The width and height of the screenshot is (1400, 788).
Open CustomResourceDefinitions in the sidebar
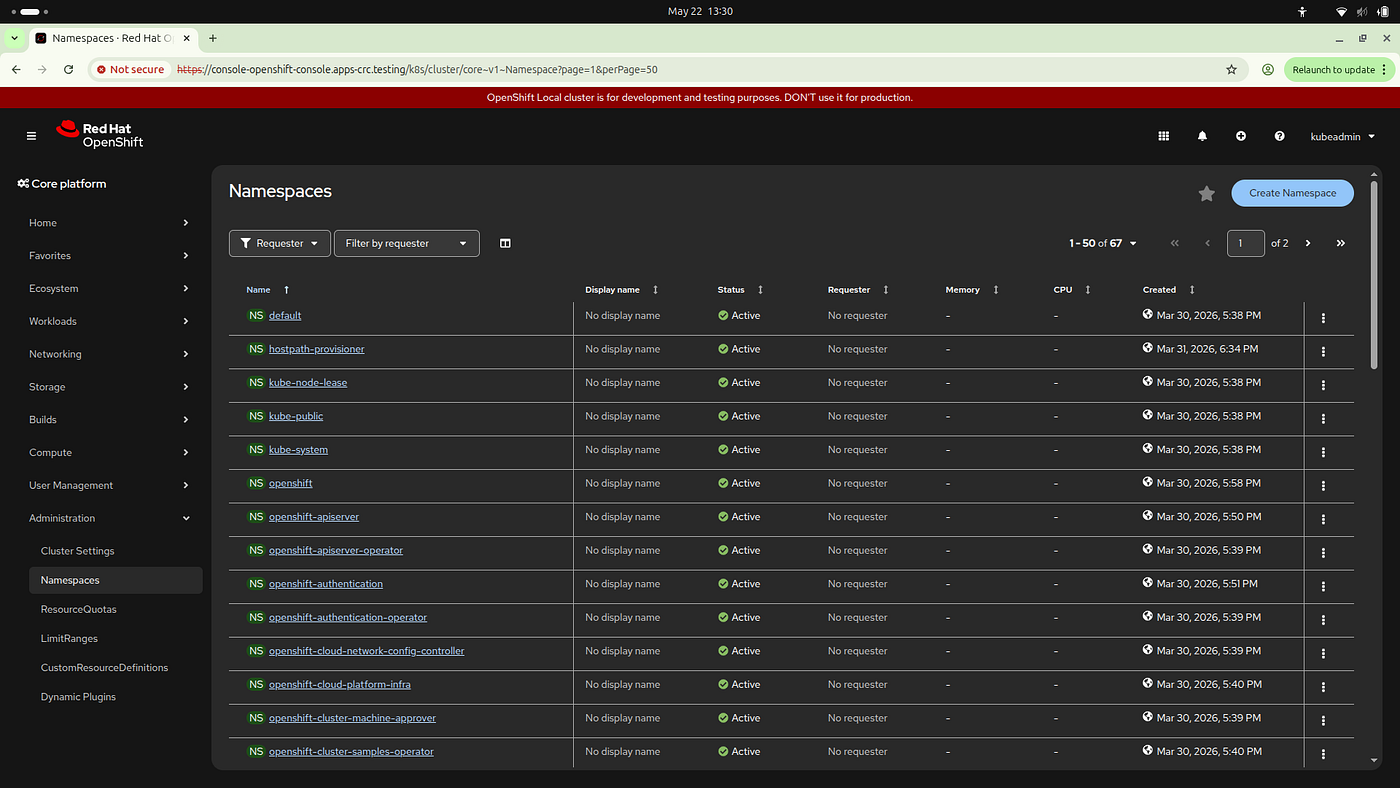click(104, 667)
